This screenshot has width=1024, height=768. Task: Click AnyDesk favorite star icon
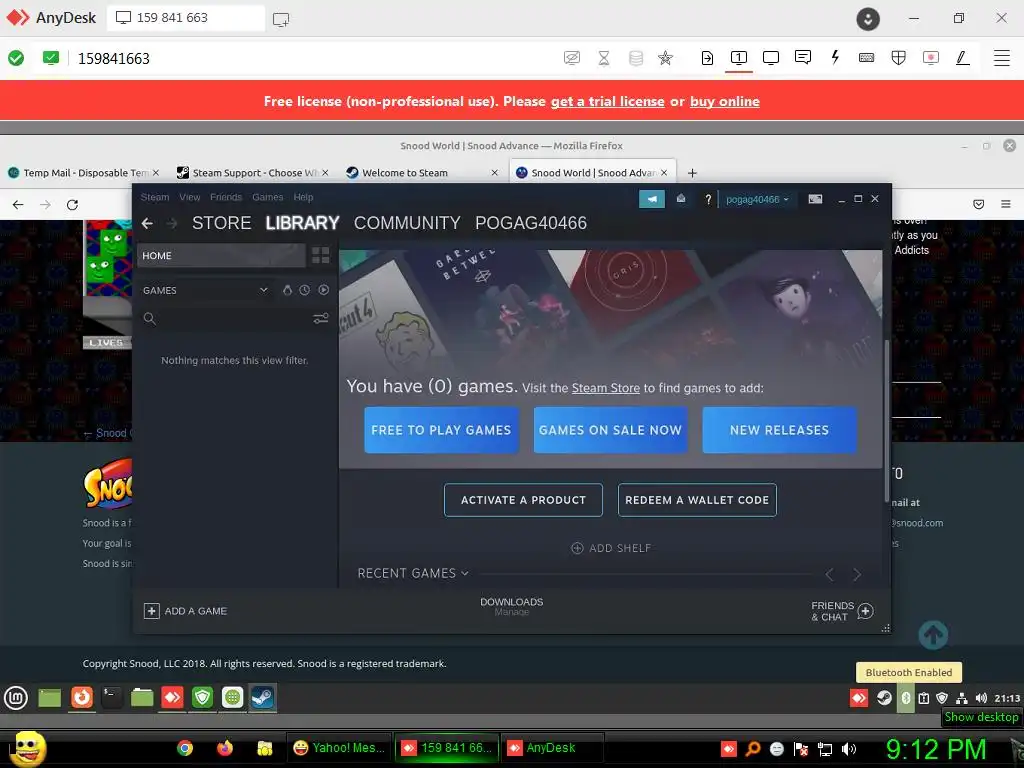(x=665, y=57)
